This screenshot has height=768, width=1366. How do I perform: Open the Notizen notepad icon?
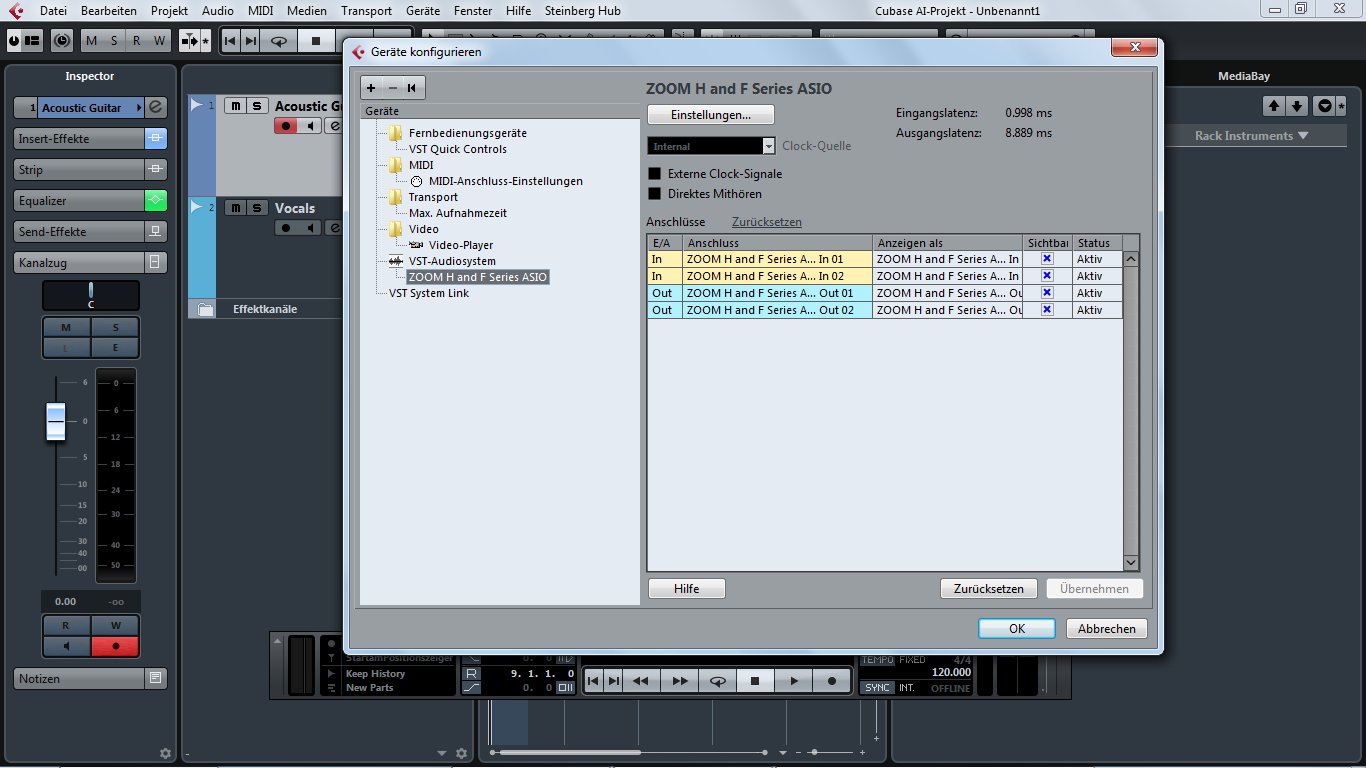pos(156,679)
